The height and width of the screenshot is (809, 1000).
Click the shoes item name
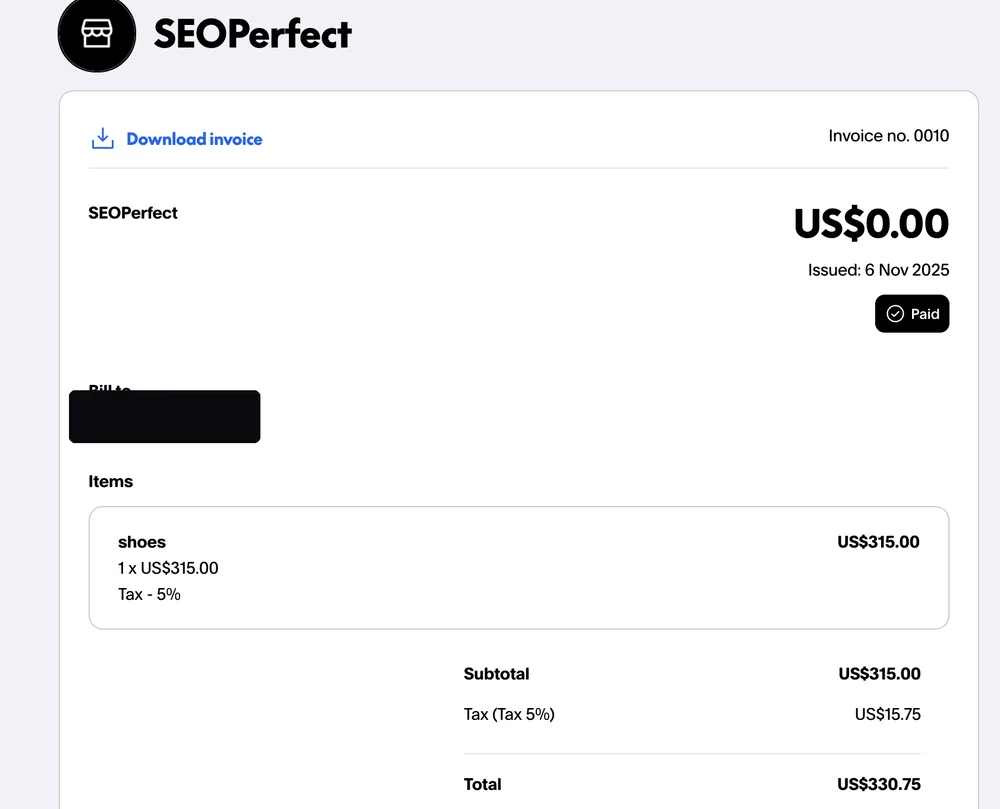[142, 542]
